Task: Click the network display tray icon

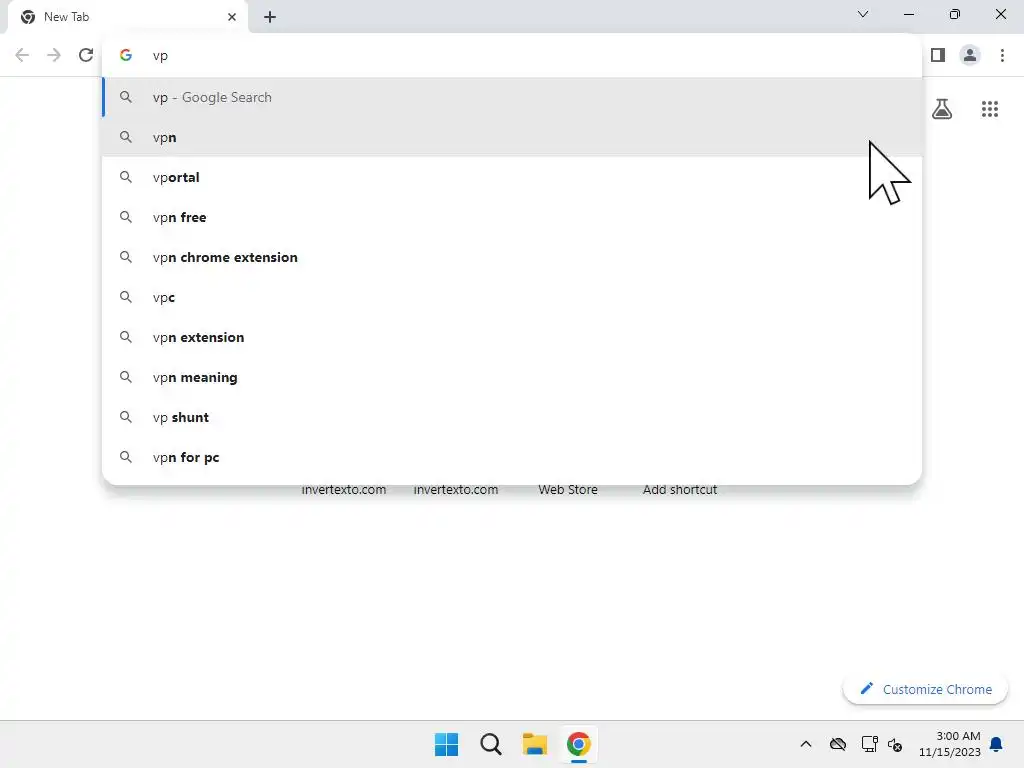Action: click(x=869, y=744)
